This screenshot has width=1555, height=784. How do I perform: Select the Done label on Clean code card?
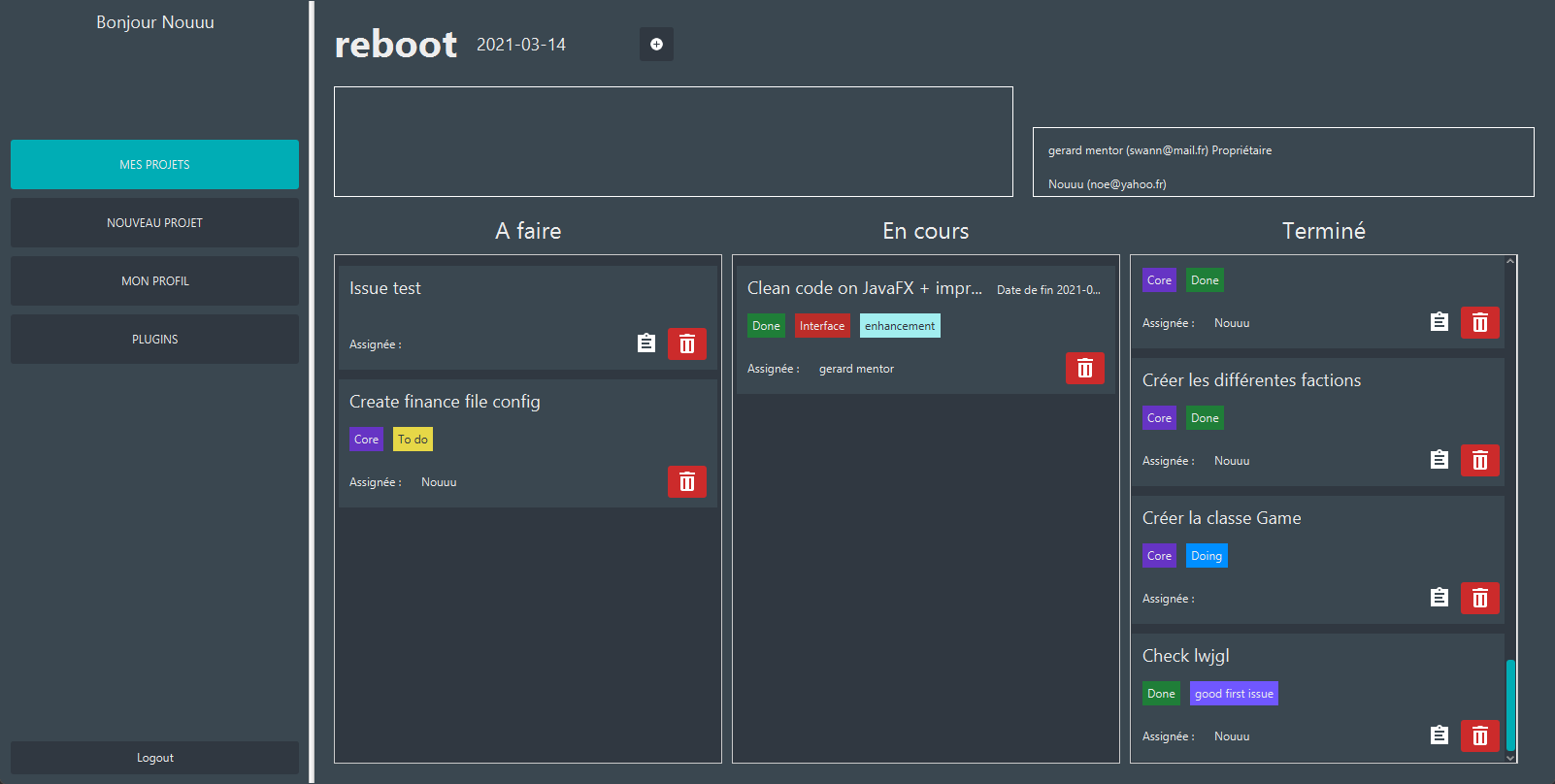766,326
